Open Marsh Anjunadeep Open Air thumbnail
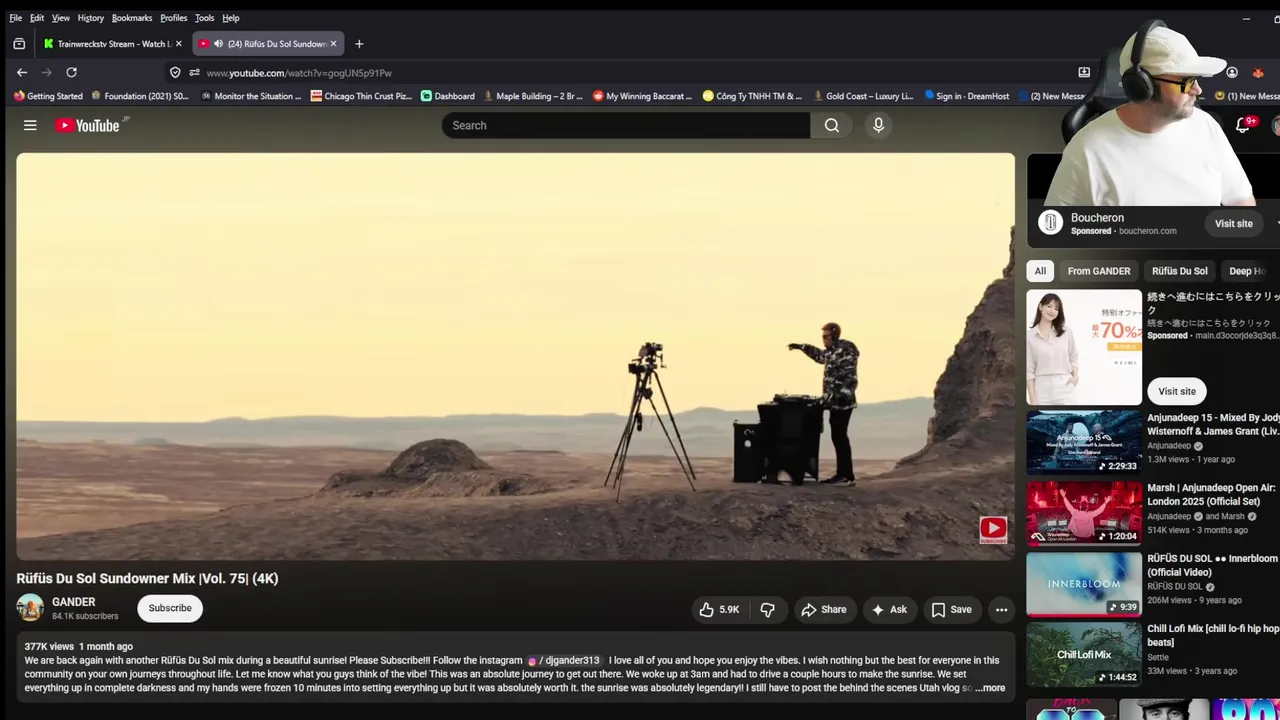 (1084, 513)
